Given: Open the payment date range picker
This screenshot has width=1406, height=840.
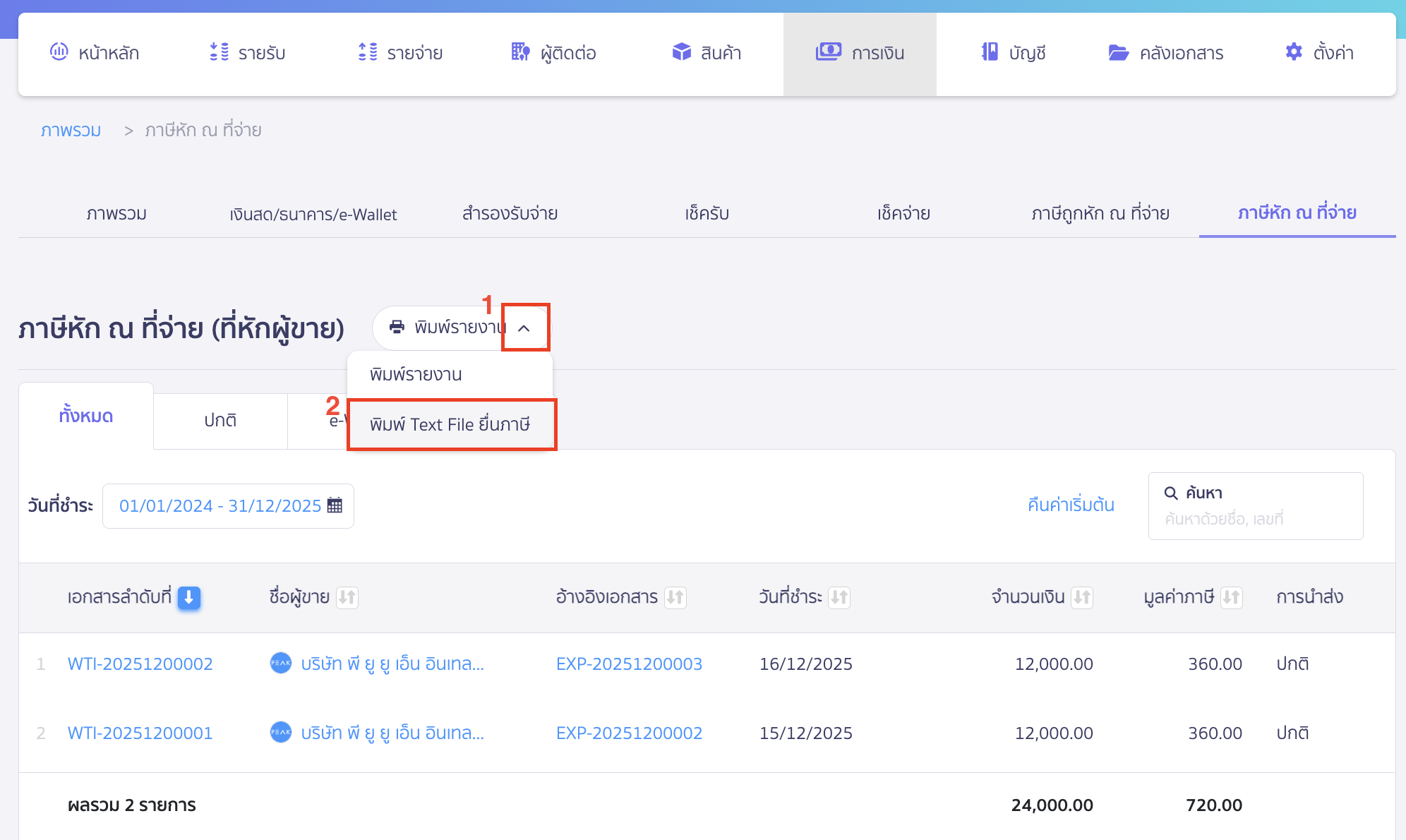Looking at the screenshot, I should pyautogui.click(x=220, y=505).
